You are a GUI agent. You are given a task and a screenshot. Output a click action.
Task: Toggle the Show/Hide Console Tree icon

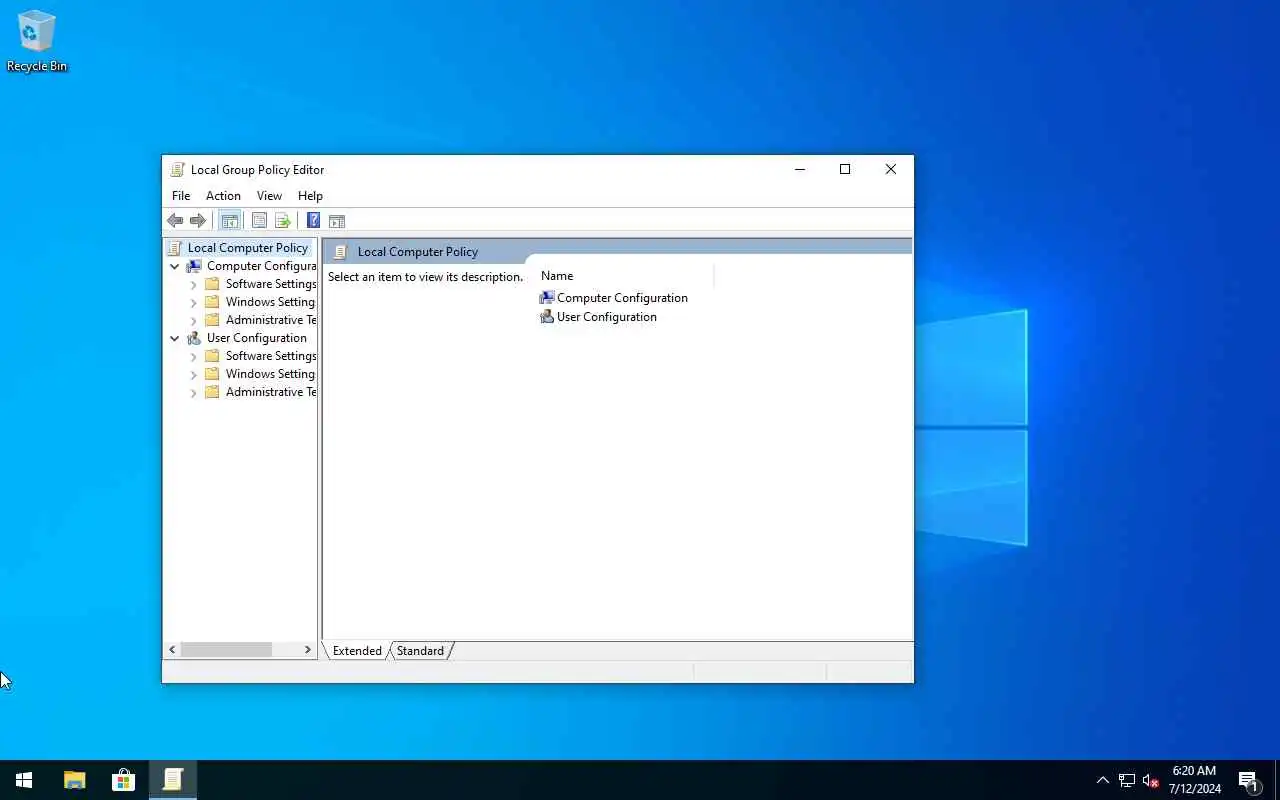point(230,221)
